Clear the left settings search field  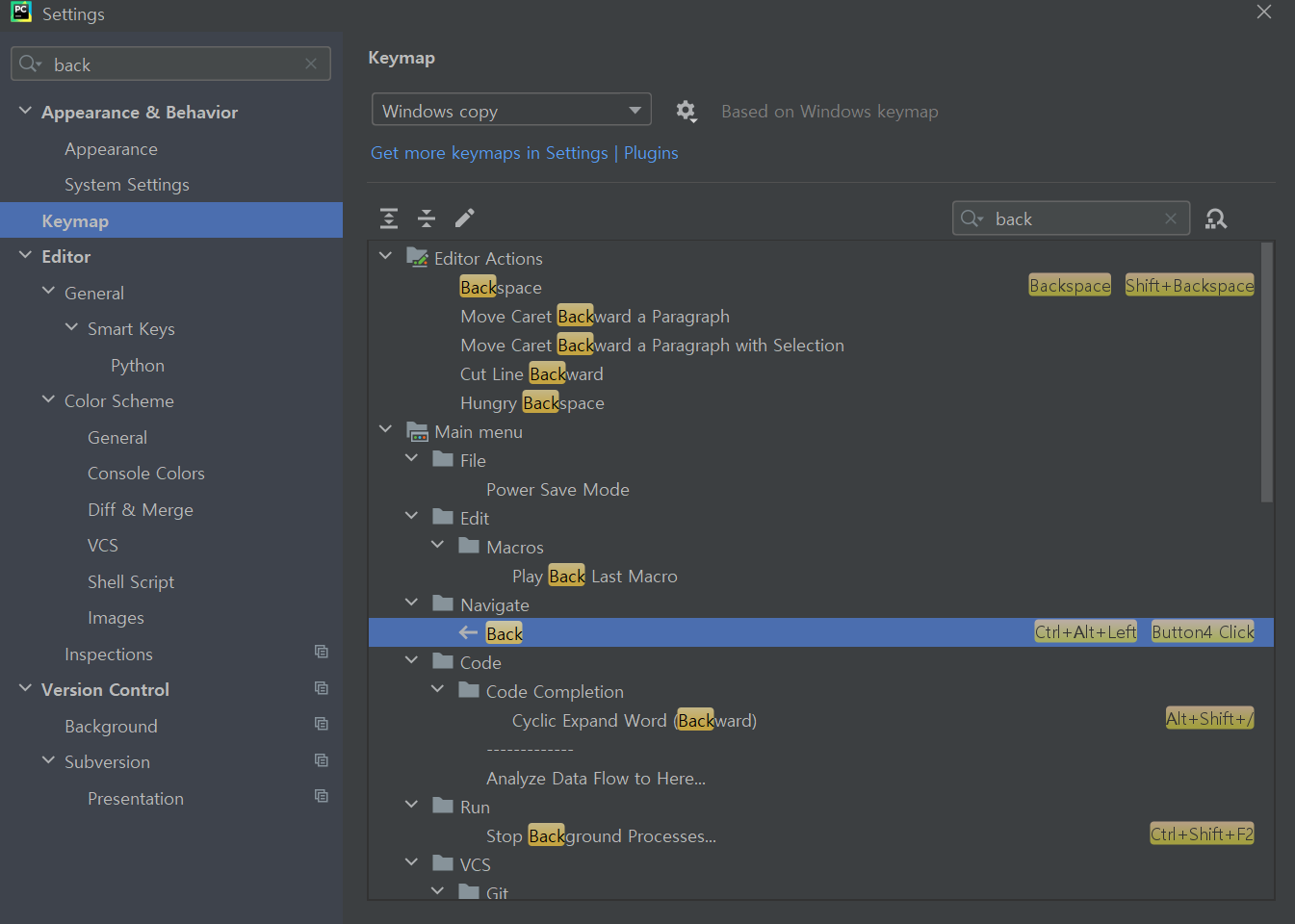pyautogui.click(x=311, y=64)
